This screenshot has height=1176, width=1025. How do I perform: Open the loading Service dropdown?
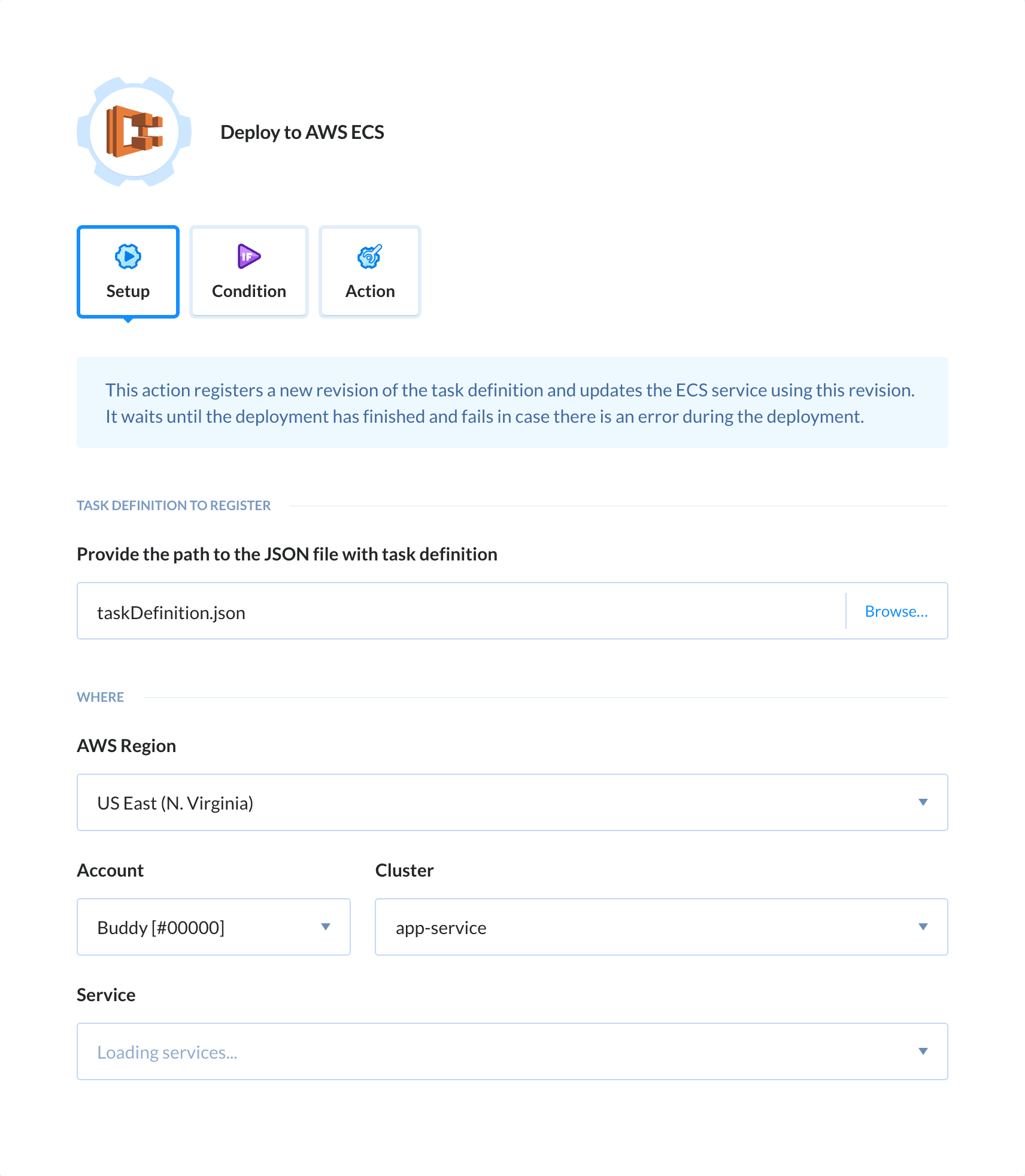(x=512, y=1051)
